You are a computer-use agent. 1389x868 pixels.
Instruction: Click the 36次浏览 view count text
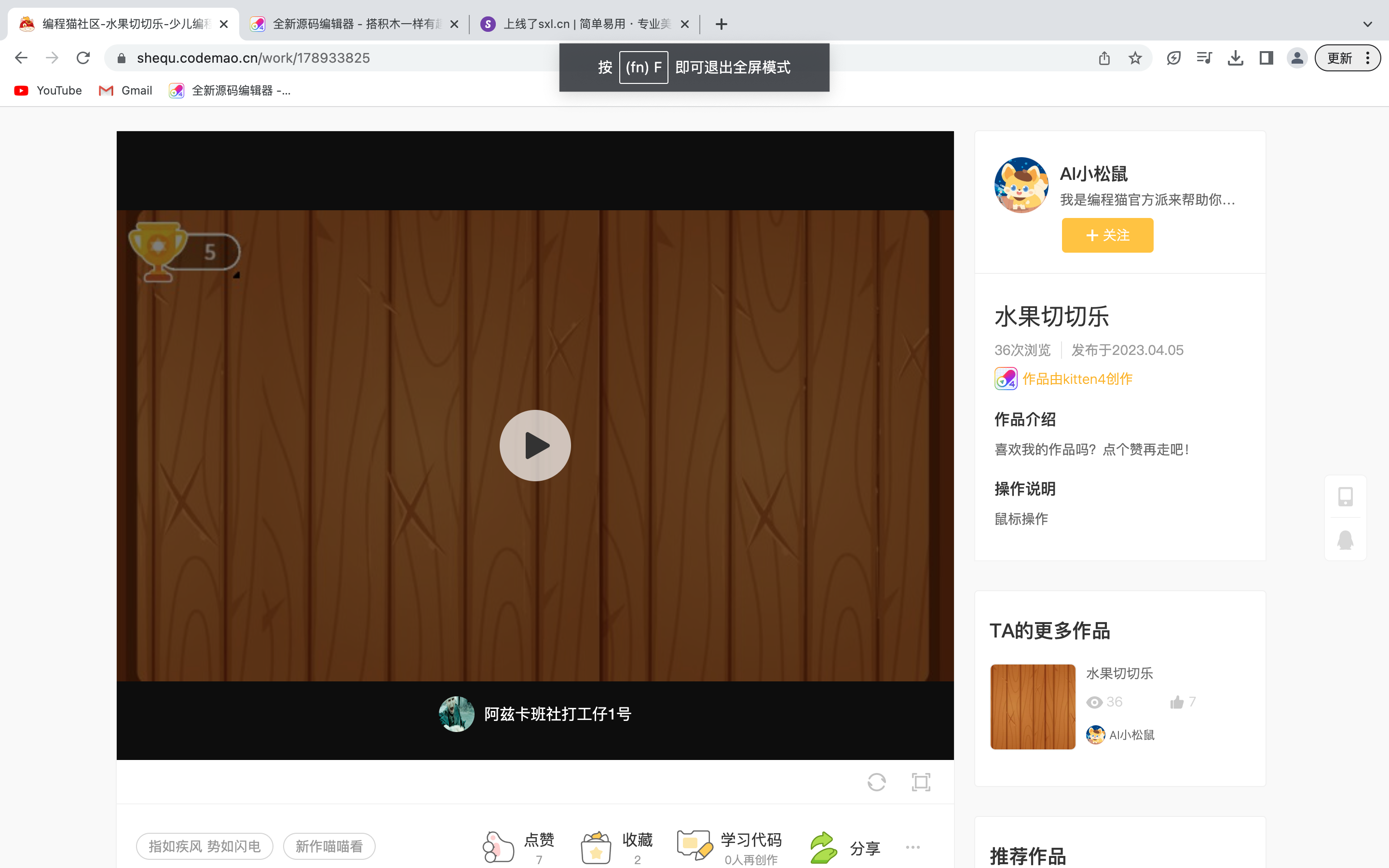point(1022,350)
